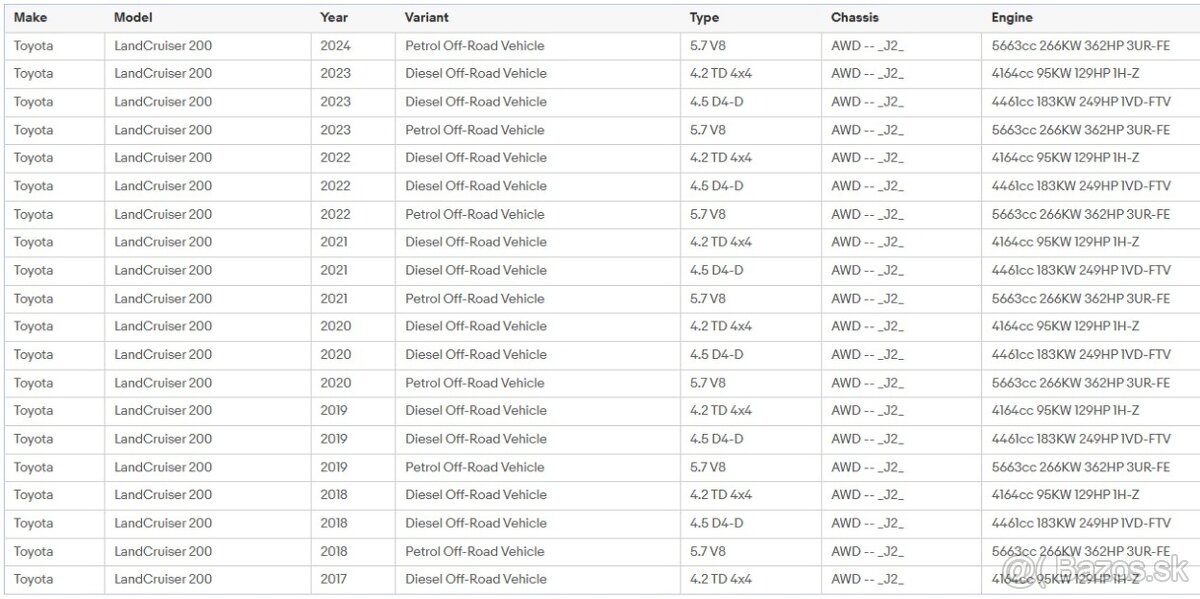
Task: Select the 4.5 D4-D type for 2022
Action: click(716, 186)
